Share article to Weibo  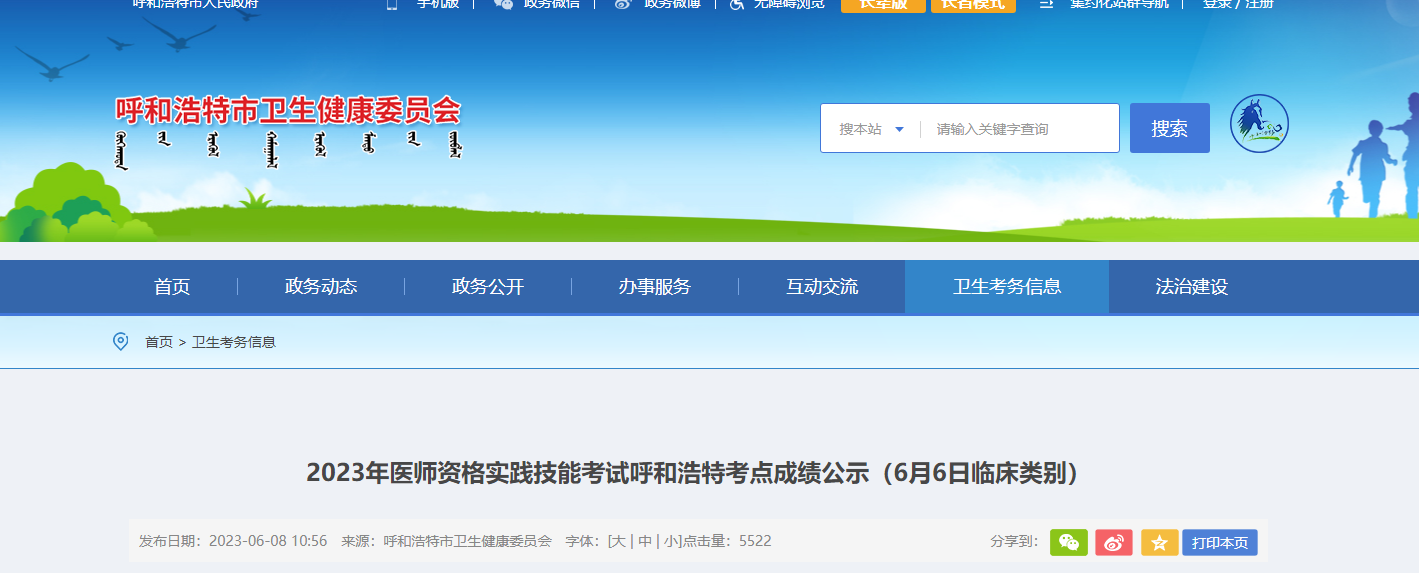[1114, 543]
